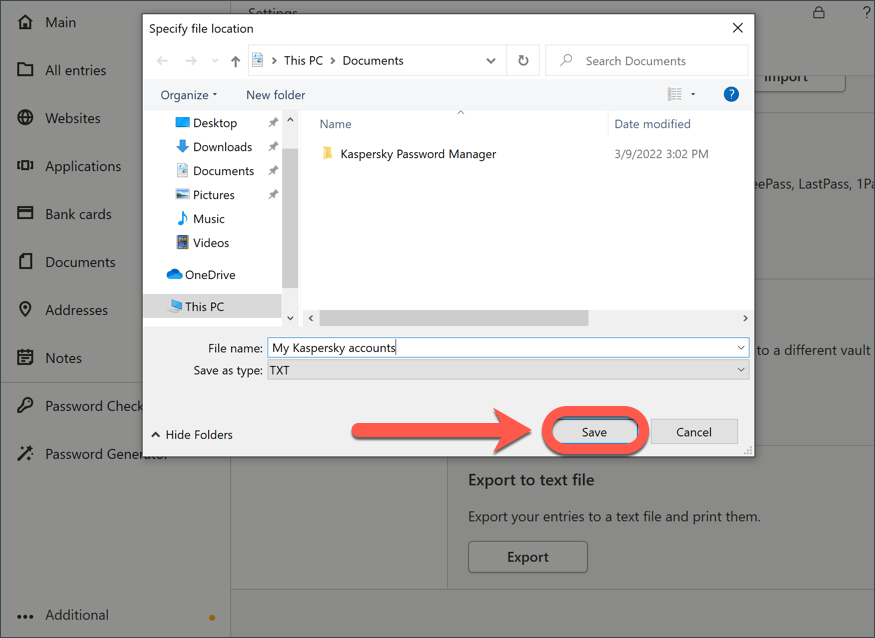Click horizontal scrollbar left arrow

tap(311, 318)
